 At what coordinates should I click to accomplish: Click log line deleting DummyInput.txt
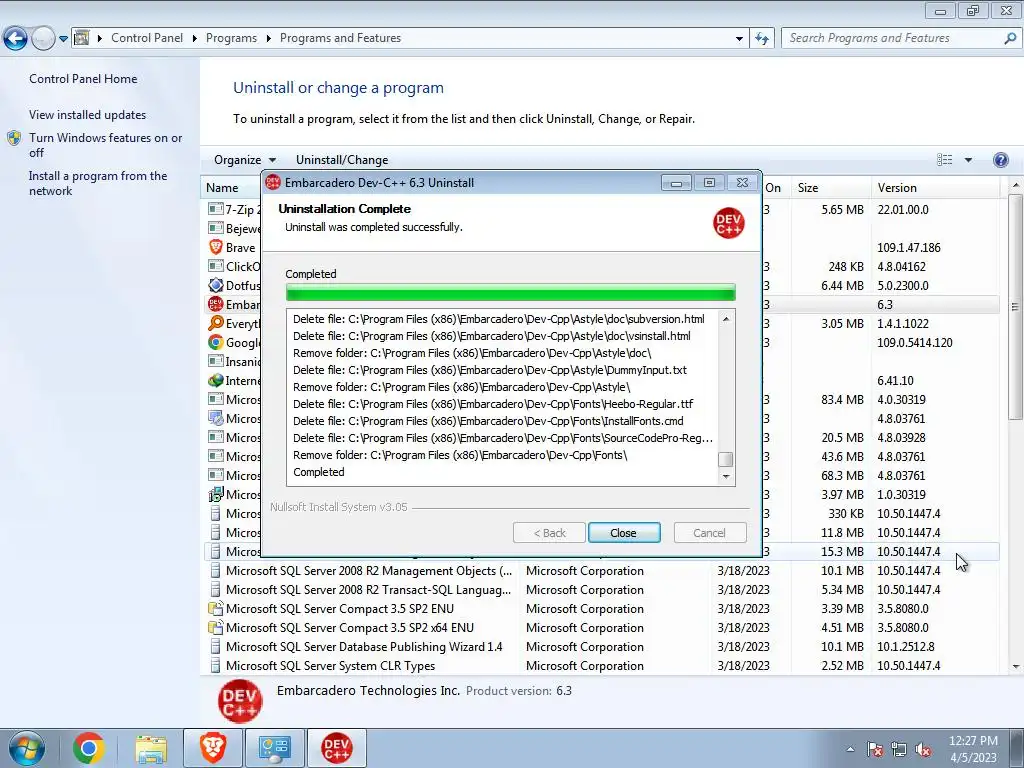click(x=490, y=370)
